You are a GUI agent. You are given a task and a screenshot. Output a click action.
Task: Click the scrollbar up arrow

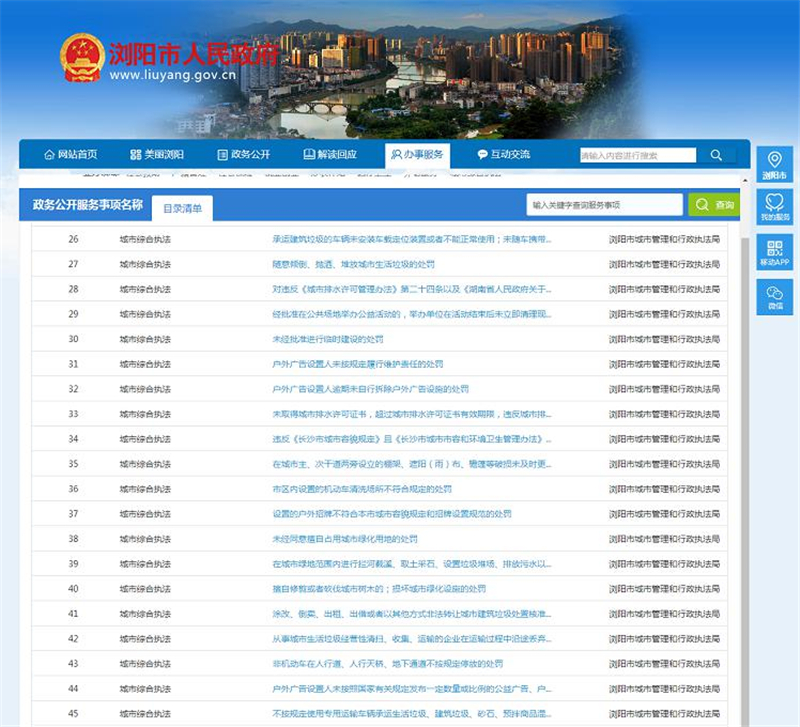click(744, 180)
